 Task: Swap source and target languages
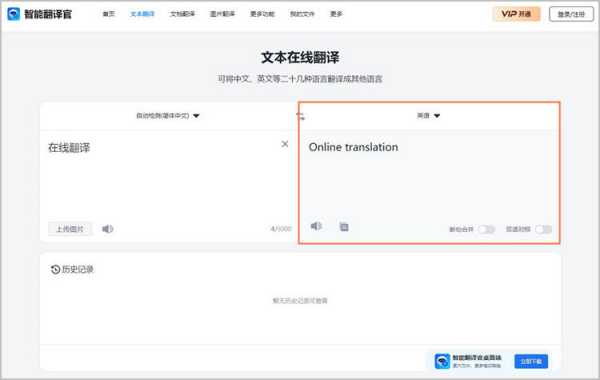(x=300, y=116)
